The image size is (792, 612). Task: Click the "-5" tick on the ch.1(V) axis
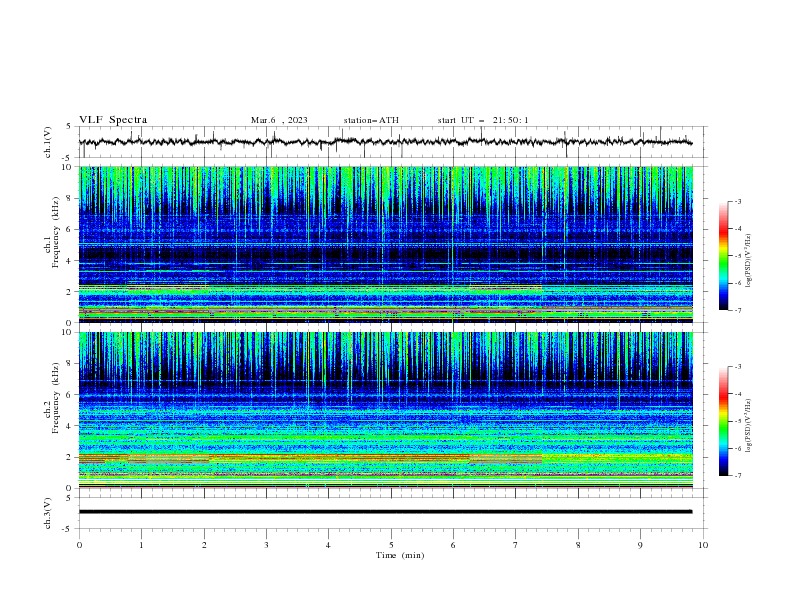[67, 158]
